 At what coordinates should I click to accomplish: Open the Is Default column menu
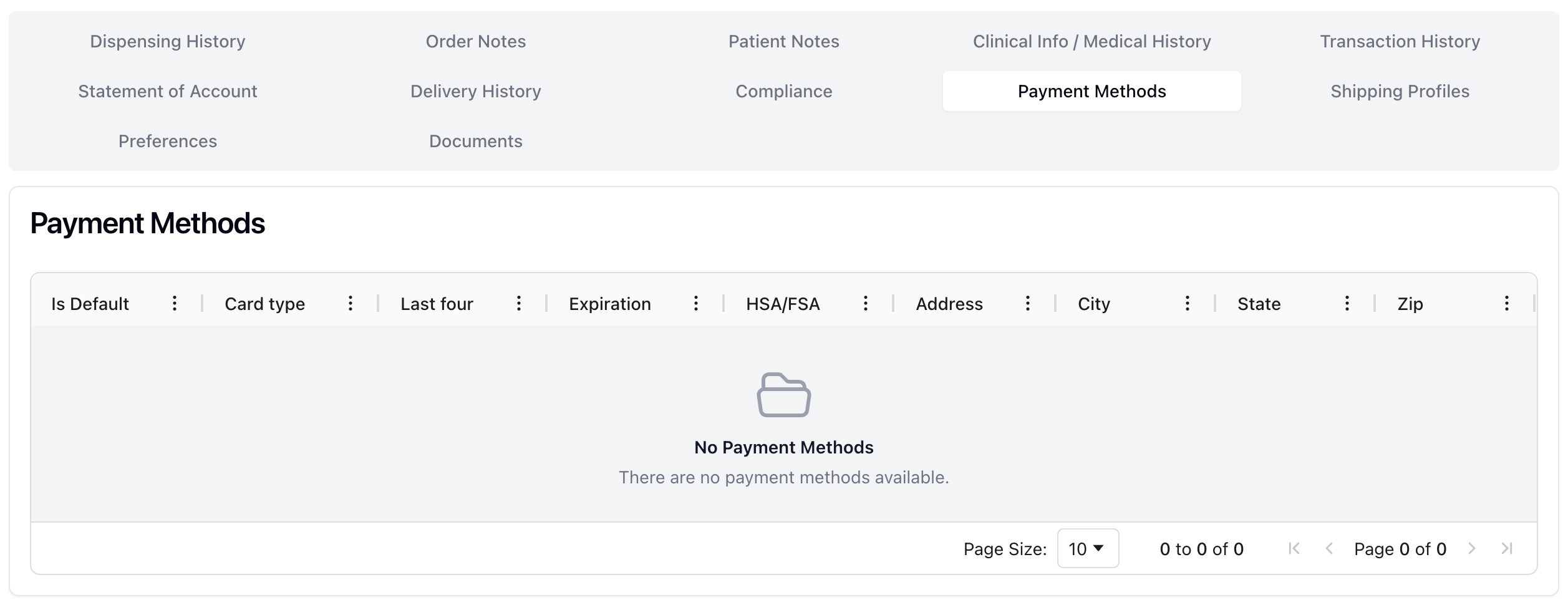click(x=175, y=304)
